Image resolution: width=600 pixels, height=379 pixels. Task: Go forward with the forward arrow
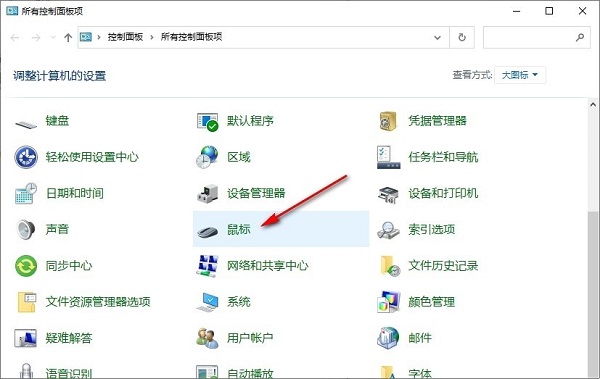tap(36, 38)
